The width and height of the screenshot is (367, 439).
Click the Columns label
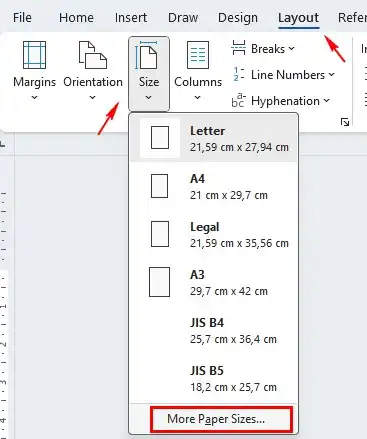coord(198,82)
